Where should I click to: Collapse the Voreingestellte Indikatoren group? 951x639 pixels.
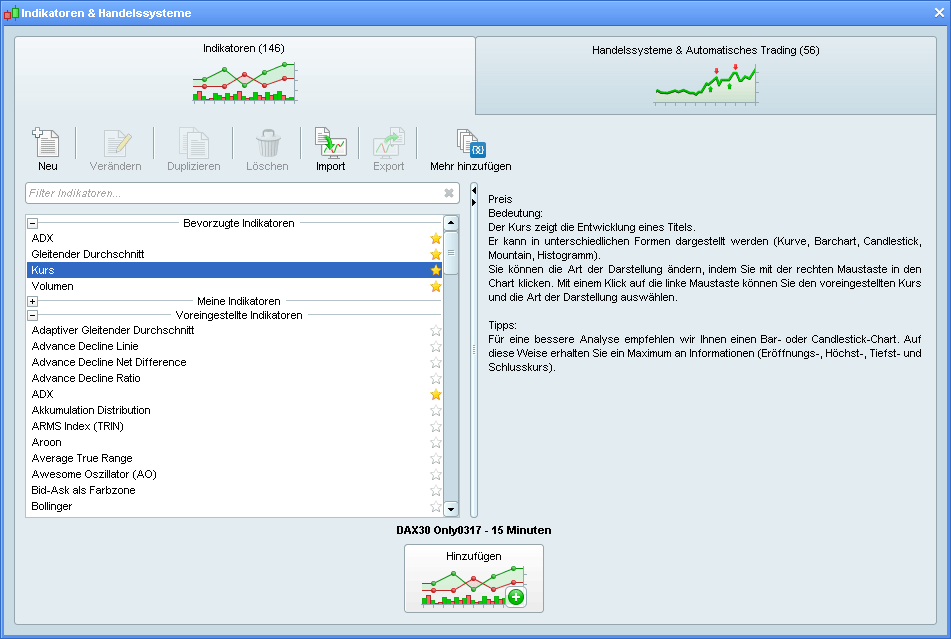coord(33,316)
